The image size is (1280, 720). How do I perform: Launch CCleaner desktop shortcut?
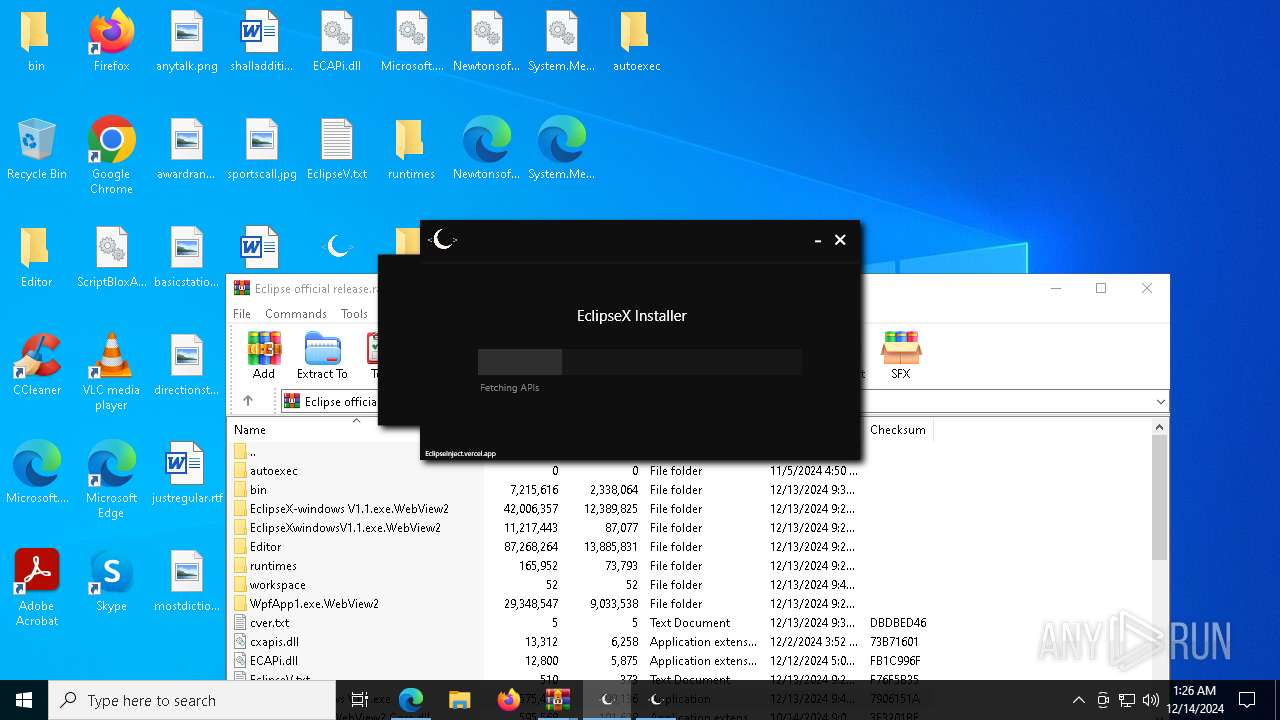pos(36,366)
